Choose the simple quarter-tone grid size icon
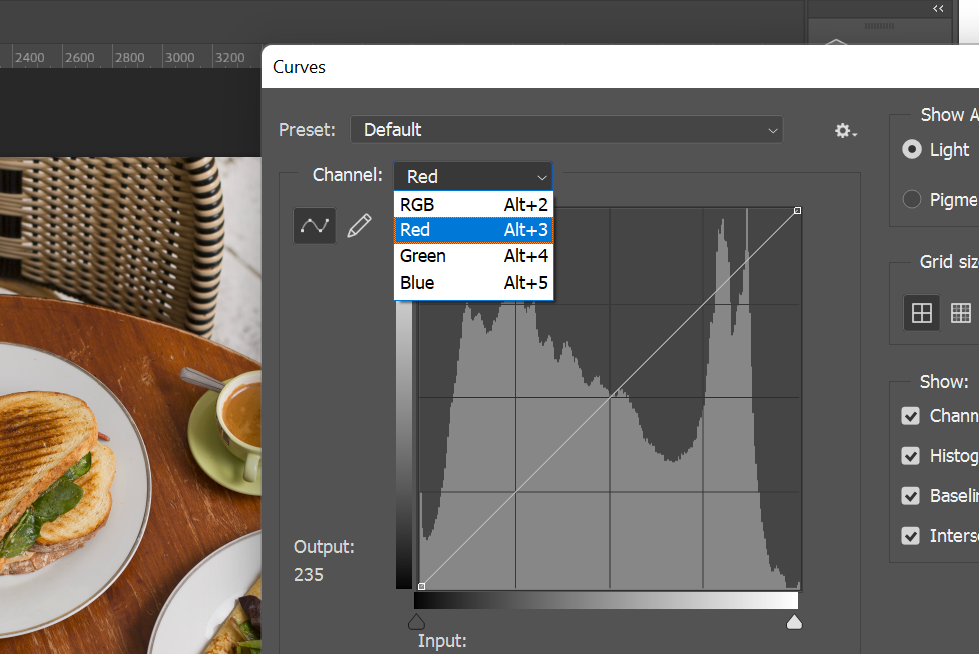Viewport: 979px width, 654px height. tap(922, 312)
